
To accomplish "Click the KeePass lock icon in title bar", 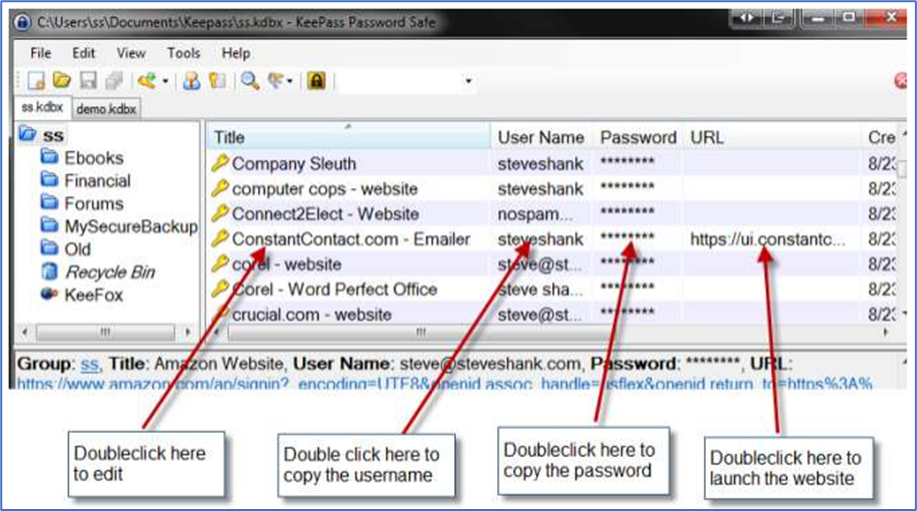I will (x=22, y=22).
